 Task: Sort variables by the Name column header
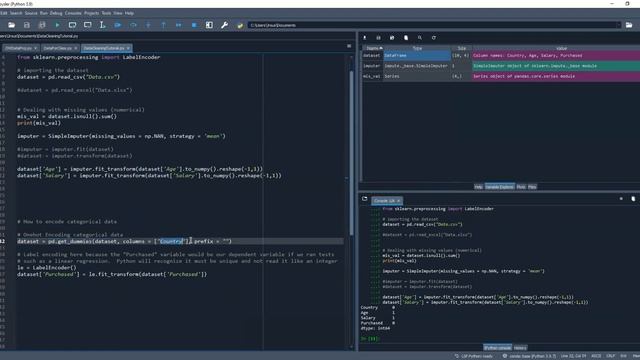click(372, 48)
